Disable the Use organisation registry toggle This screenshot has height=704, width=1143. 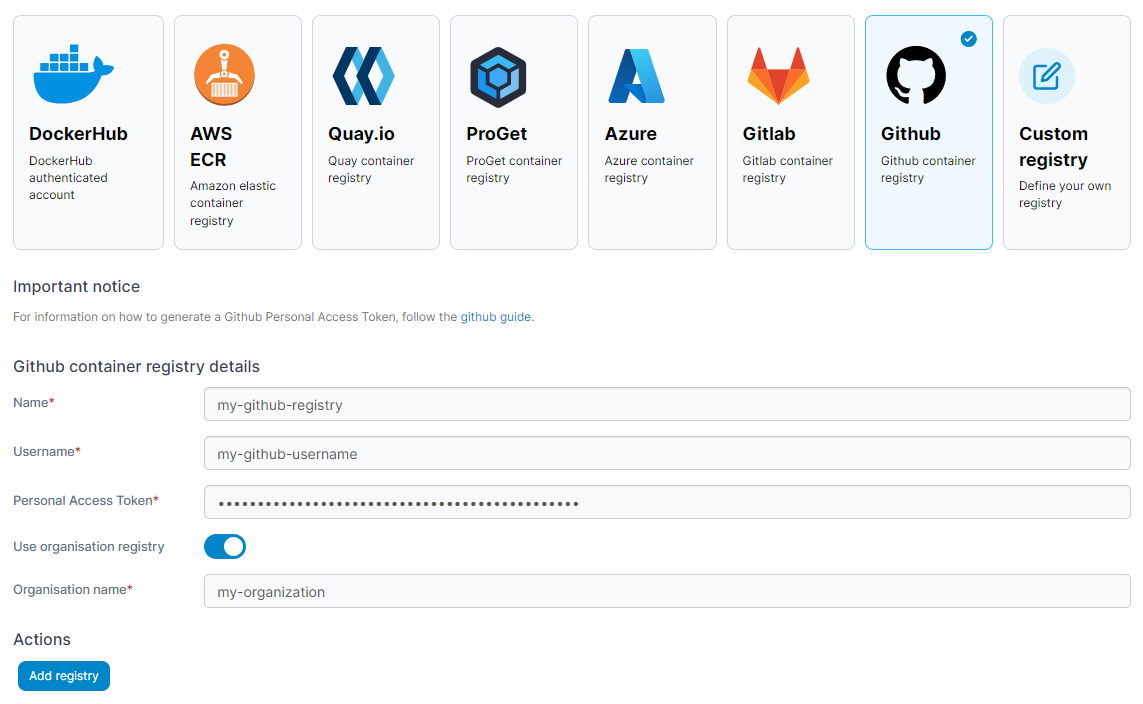(225, 546)
